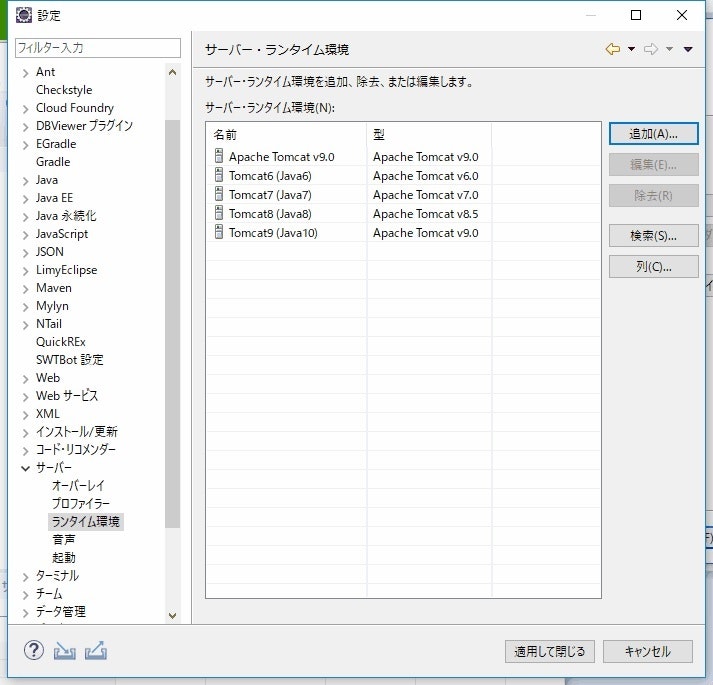Close the 設定 dialog window
This screenshot has width=713, height=685.
(682, 15)
